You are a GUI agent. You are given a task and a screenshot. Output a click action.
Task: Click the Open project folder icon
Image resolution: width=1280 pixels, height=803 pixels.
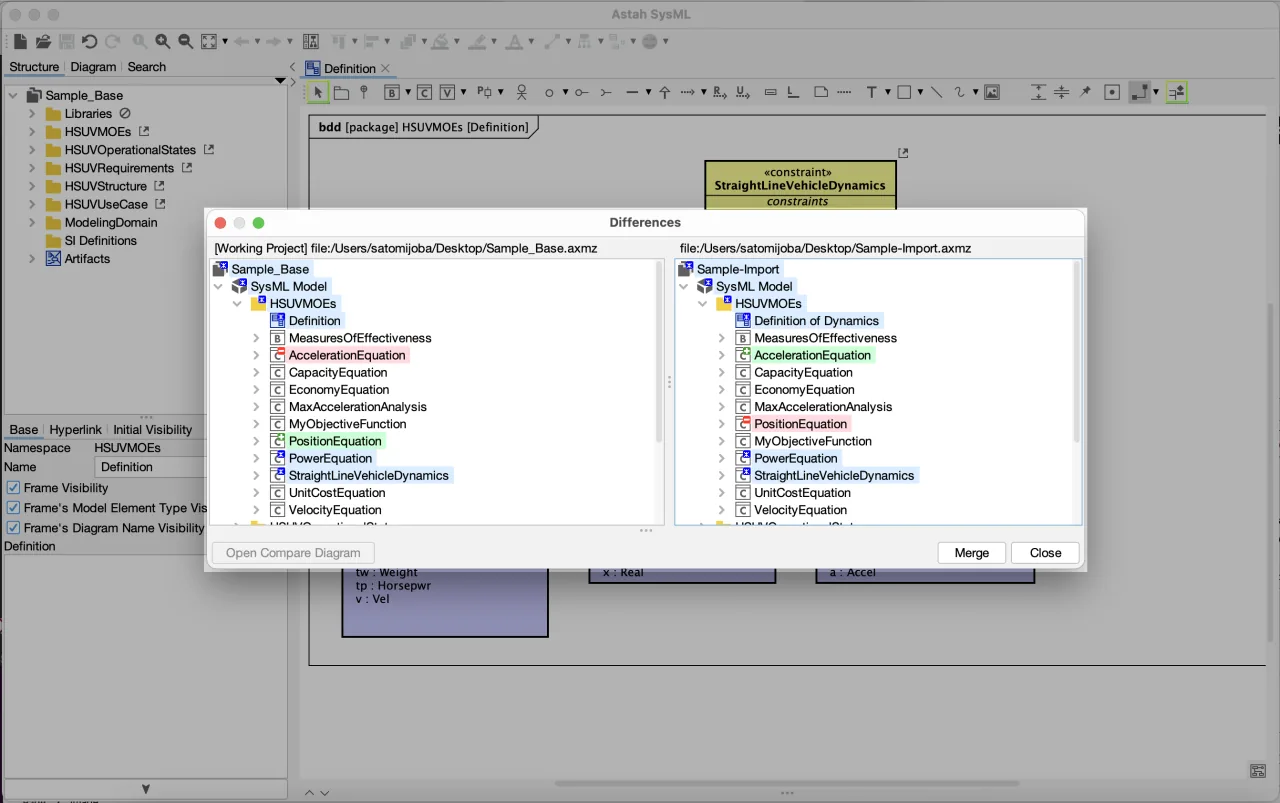(x=43, y=41)
